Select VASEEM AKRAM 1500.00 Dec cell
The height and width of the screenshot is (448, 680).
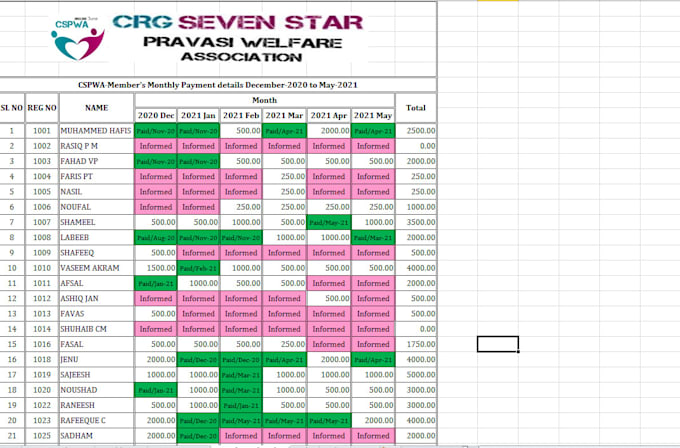(156, 268)
